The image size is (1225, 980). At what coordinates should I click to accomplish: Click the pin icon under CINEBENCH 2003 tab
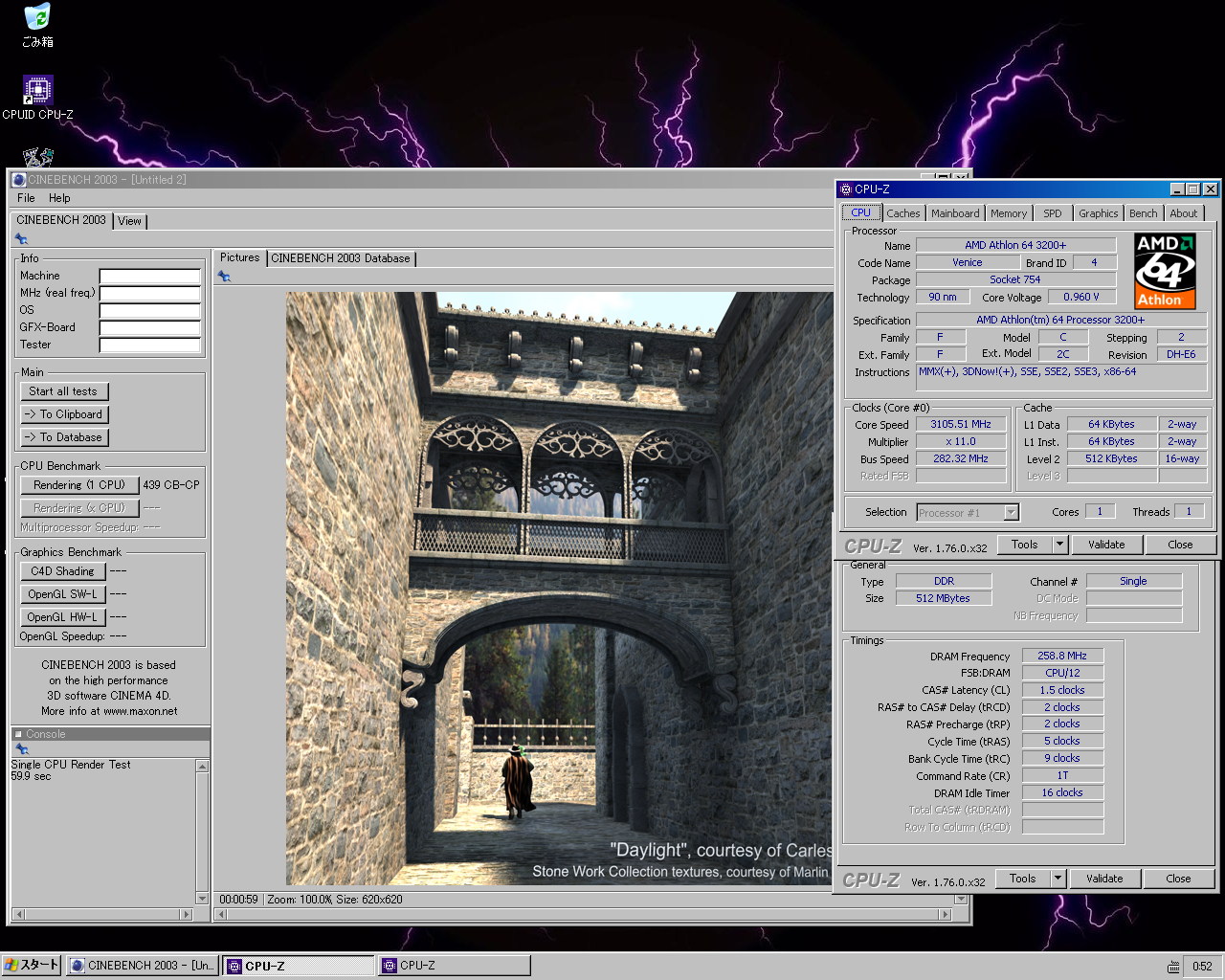tap(21, 239)
